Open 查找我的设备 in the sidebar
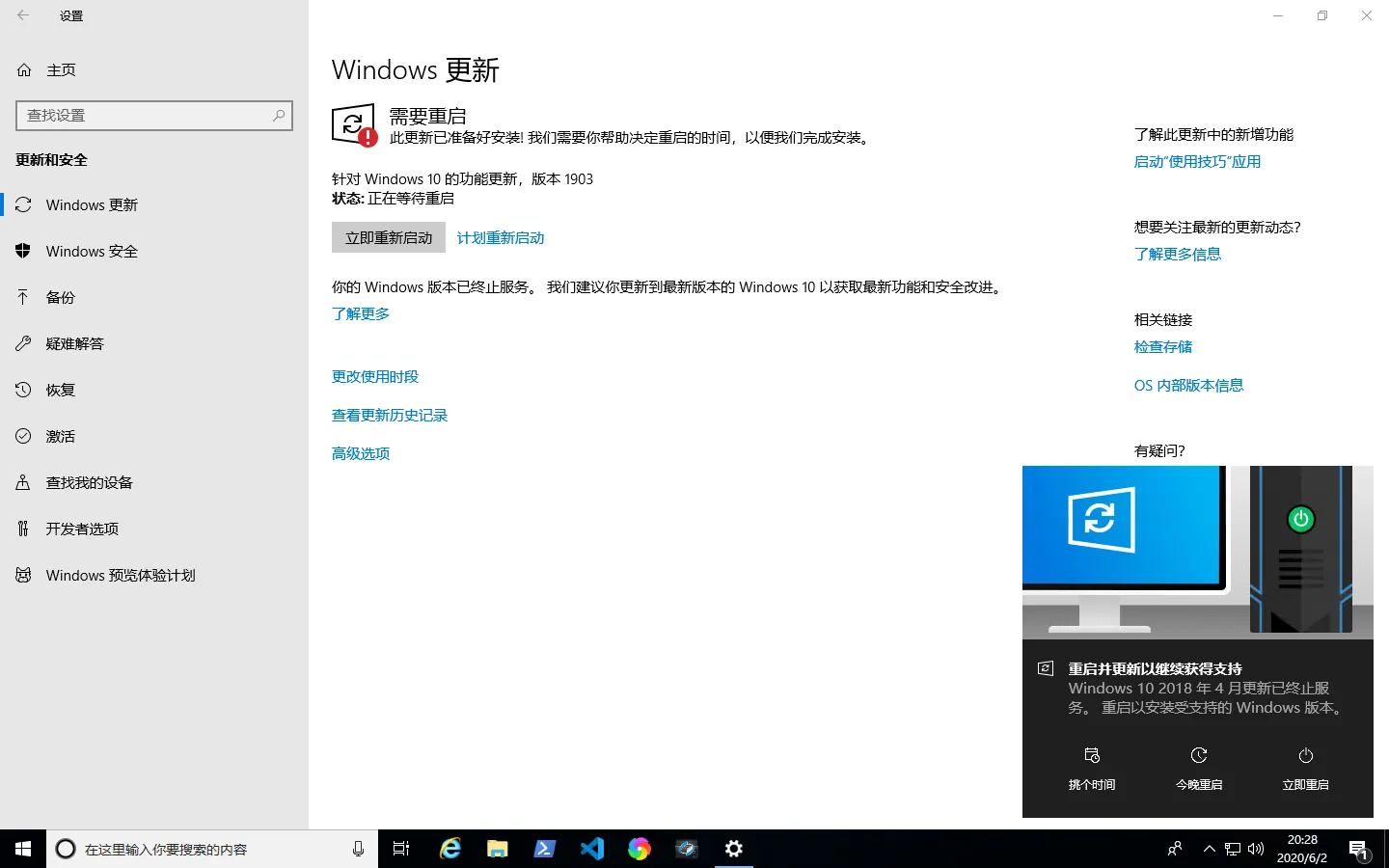This screenshot has width=1389, height=868. [x=154, y=482]
